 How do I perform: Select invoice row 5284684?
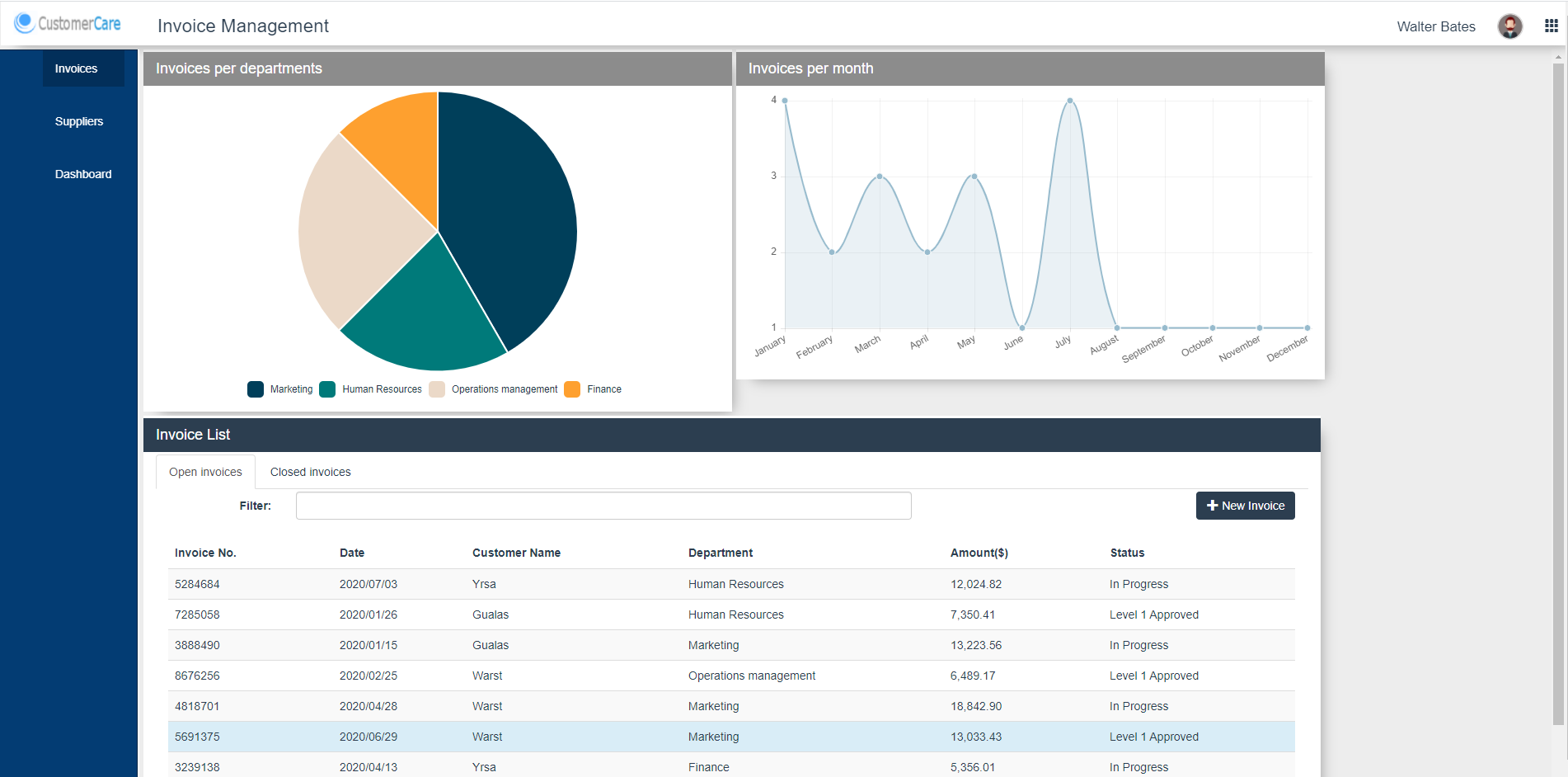[731, 584]
